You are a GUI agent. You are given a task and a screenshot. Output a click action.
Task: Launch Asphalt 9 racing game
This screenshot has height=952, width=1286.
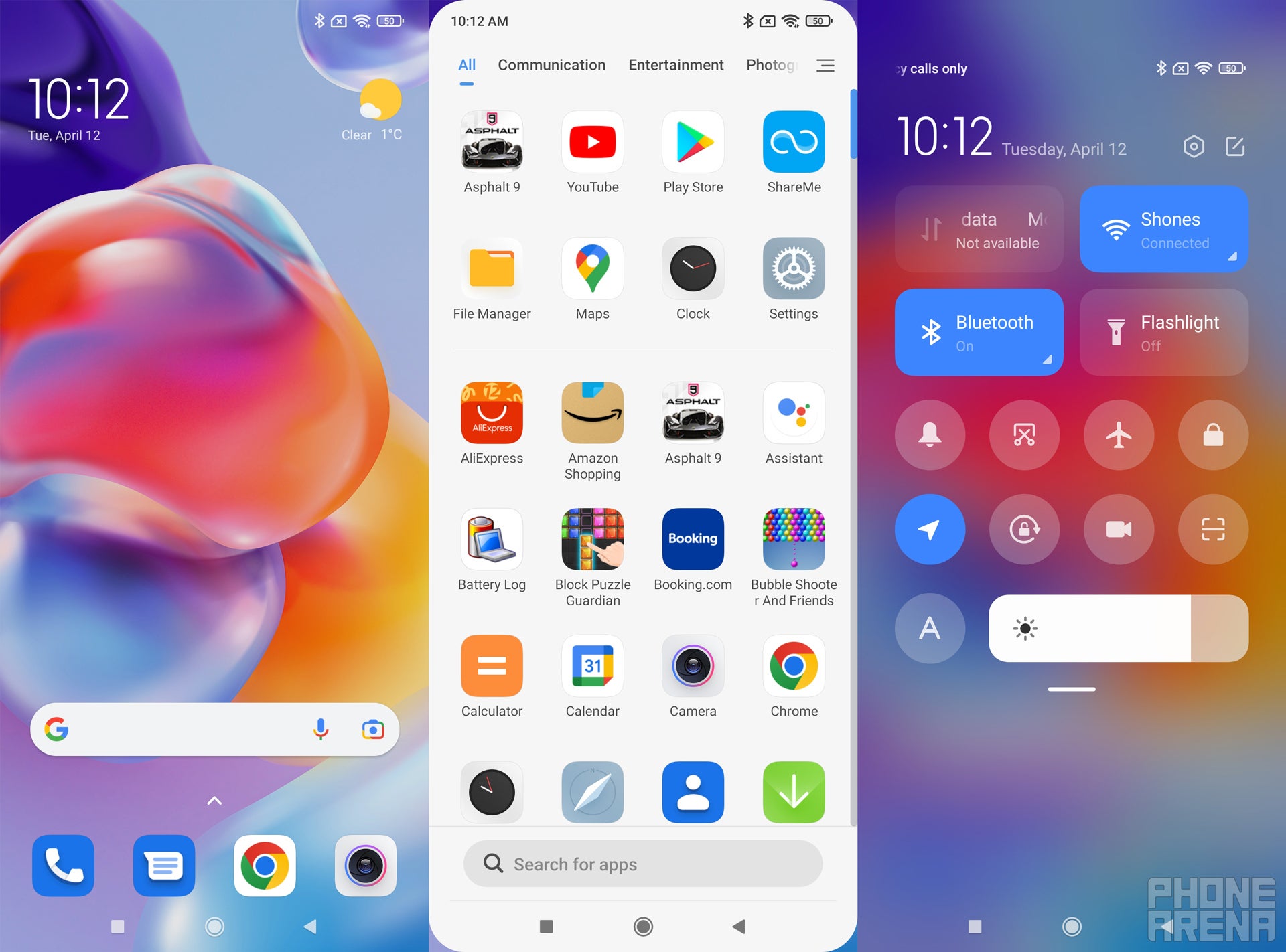[x=490, y=150]
